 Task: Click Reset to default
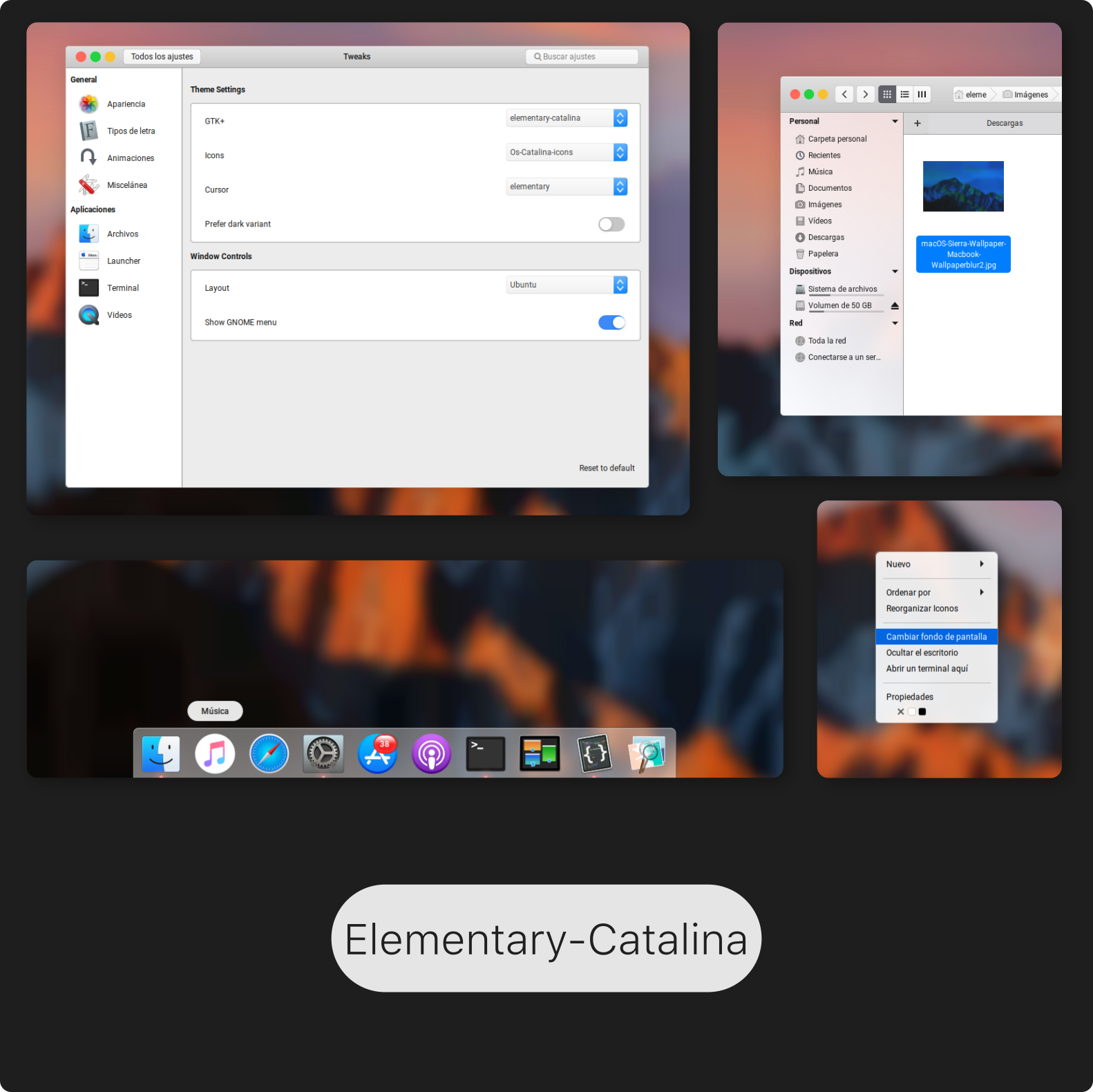607,468
